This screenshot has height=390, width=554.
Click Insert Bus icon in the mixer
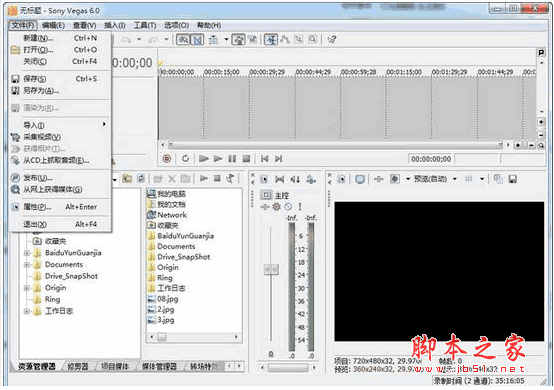pos(311,179)
